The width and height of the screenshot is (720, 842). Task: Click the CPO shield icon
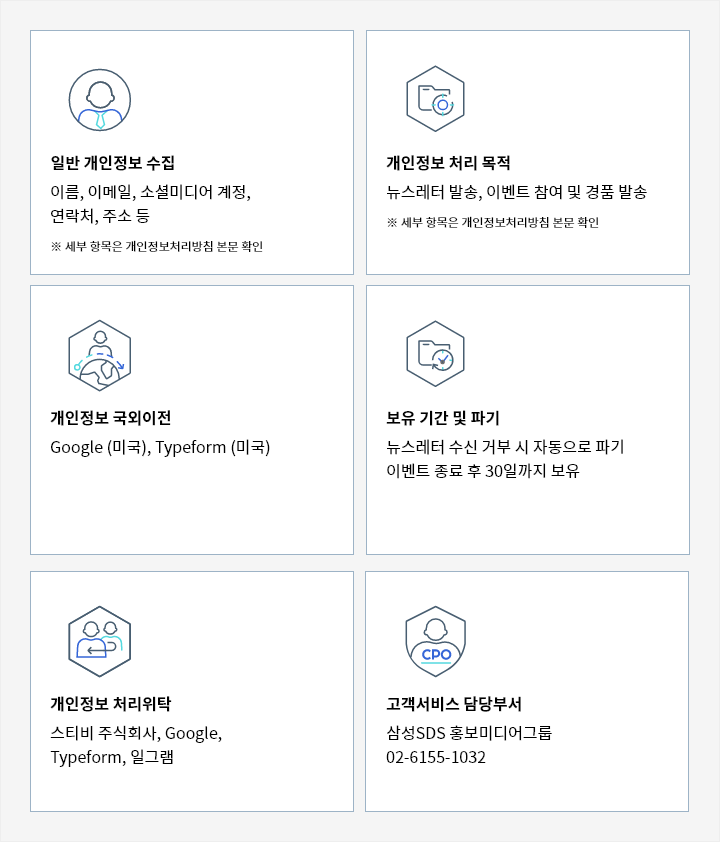(435, 641)
